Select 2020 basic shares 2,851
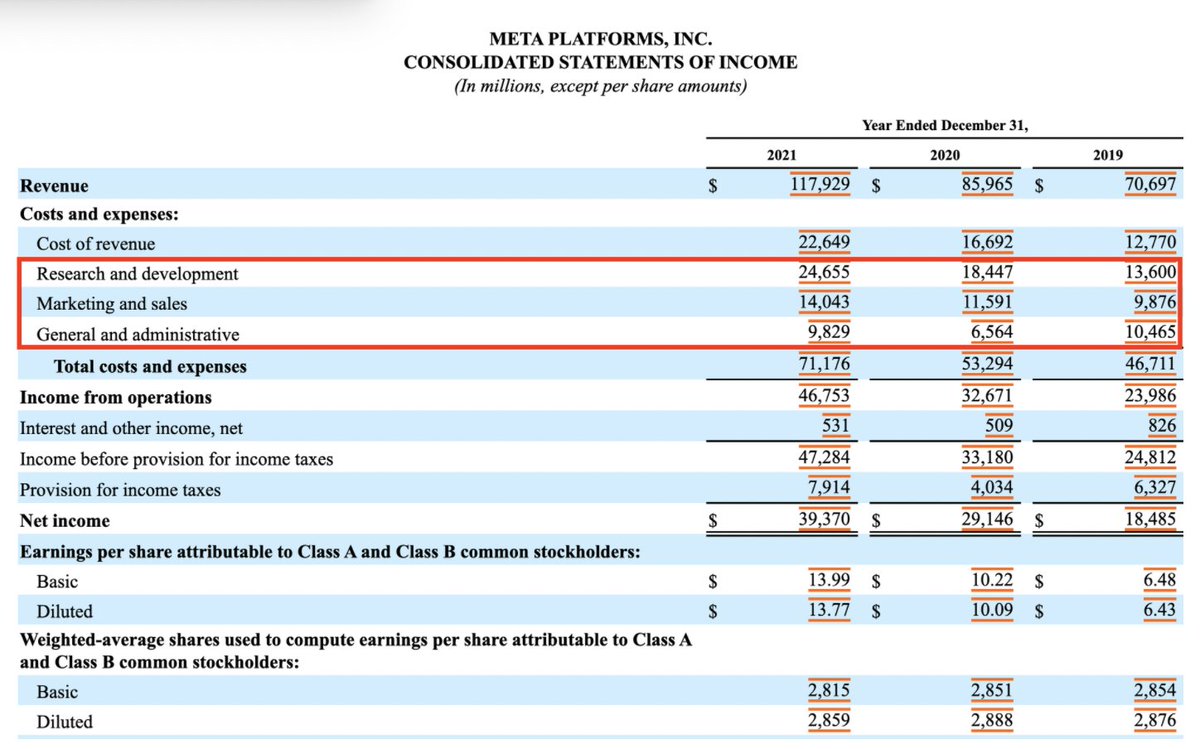This screenshot has height=749, width=1200. pyautogui.click(x=992, y=691)
